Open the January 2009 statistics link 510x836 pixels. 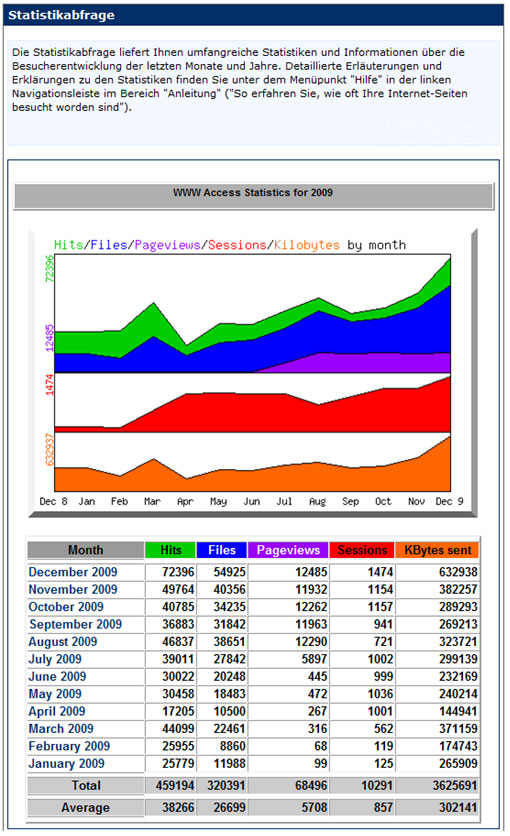click(67, 763)
